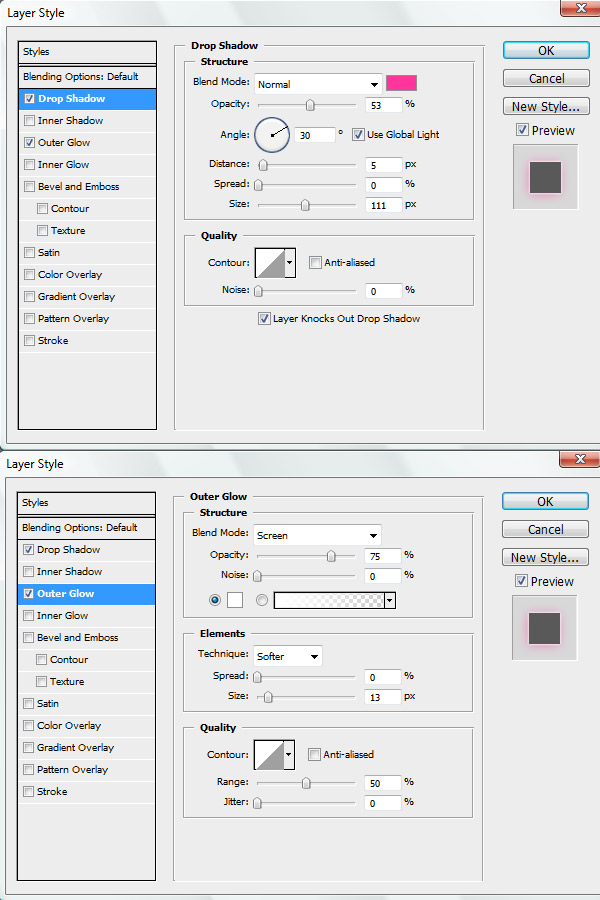Select Blending Options: Default in top dialog
Screen dimensions: 600x900
(x=87, y=76)
